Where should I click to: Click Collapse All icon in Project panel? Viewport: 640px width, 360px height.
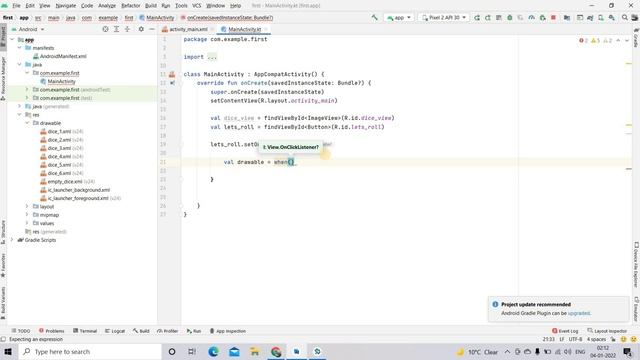pyautogui.click(x=127, y=29)
